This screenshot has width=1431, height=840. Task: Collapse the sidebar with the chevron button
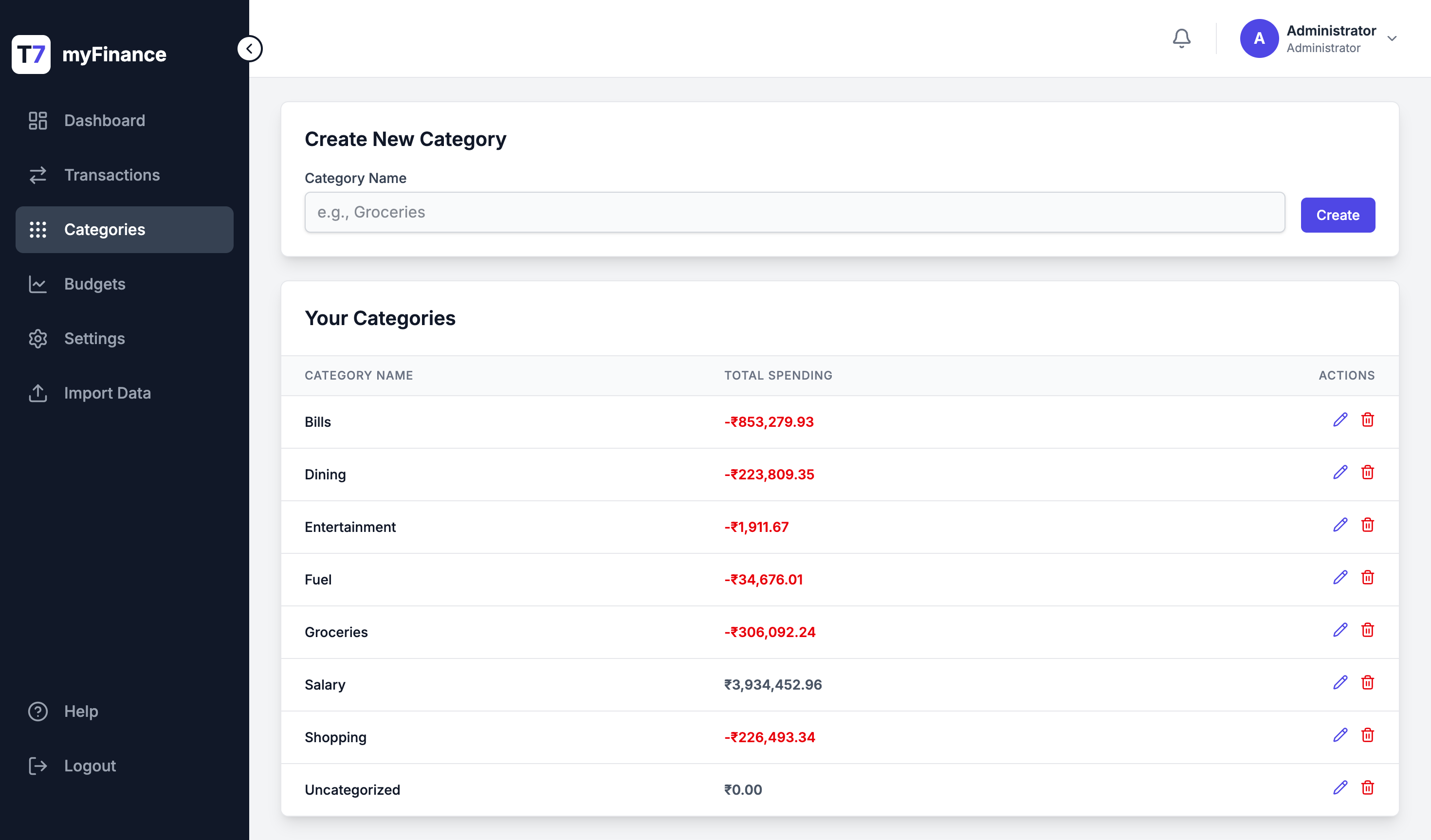coord(250,48)
